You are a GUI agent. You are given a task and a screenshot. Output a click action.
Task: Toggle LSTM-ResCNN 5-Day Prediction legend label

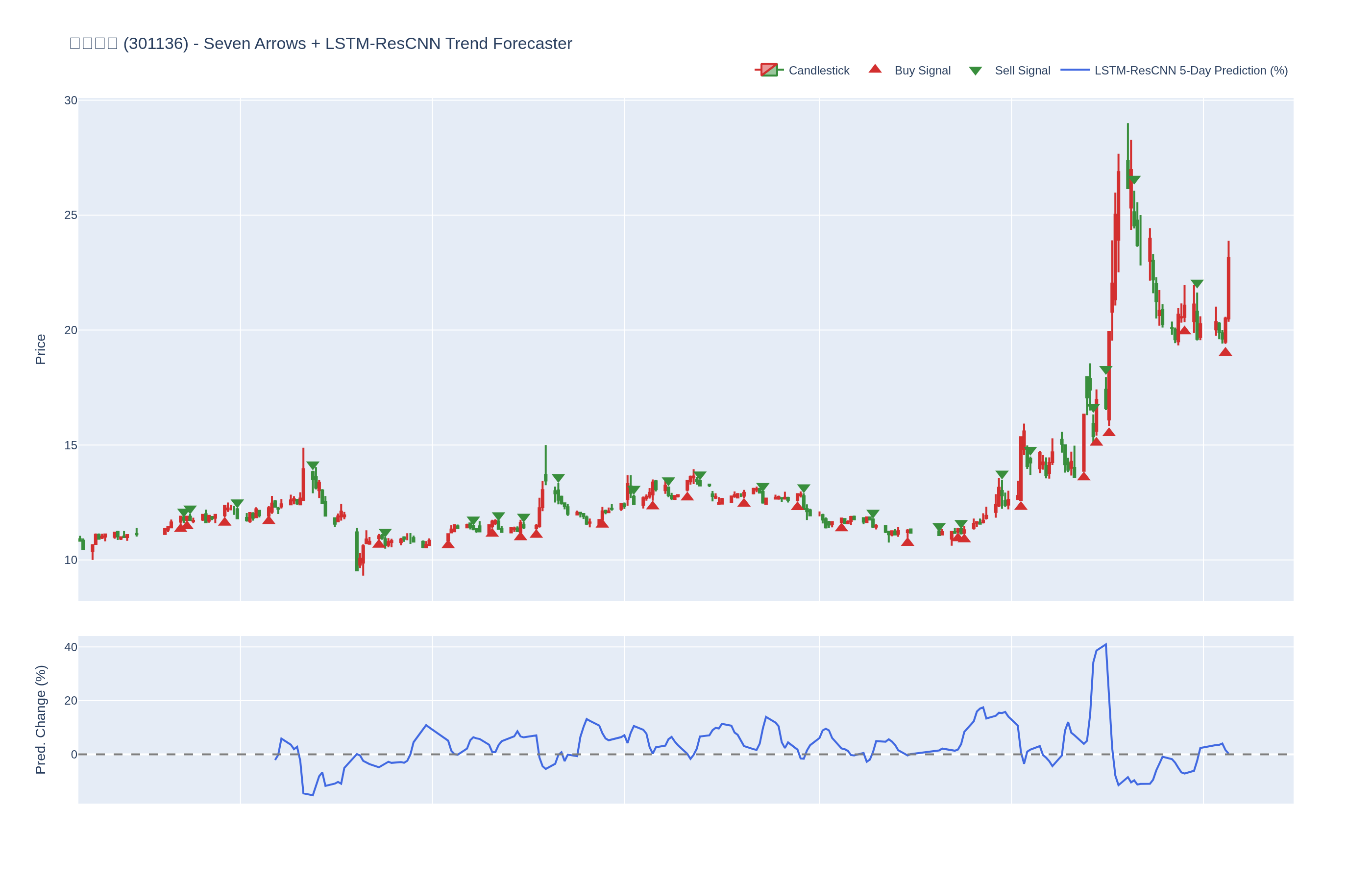click(1191, 71)
